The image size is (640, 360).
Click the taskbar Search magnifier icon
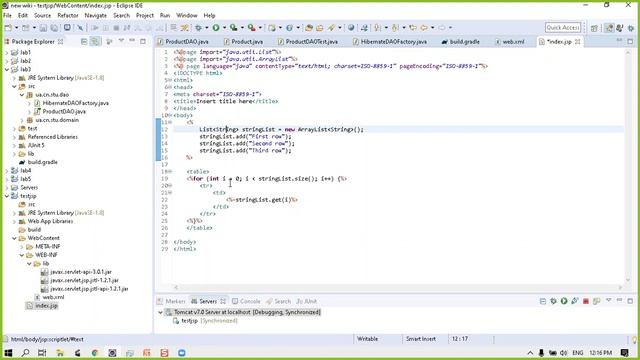[x=25, y=353]
